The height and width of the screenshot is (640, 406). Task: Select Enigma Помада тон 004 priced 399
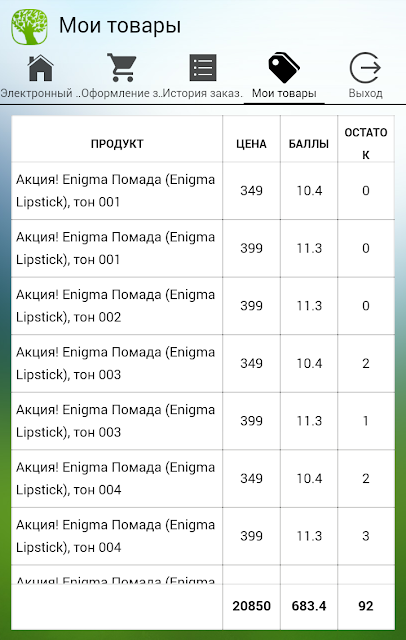[203, 536]
